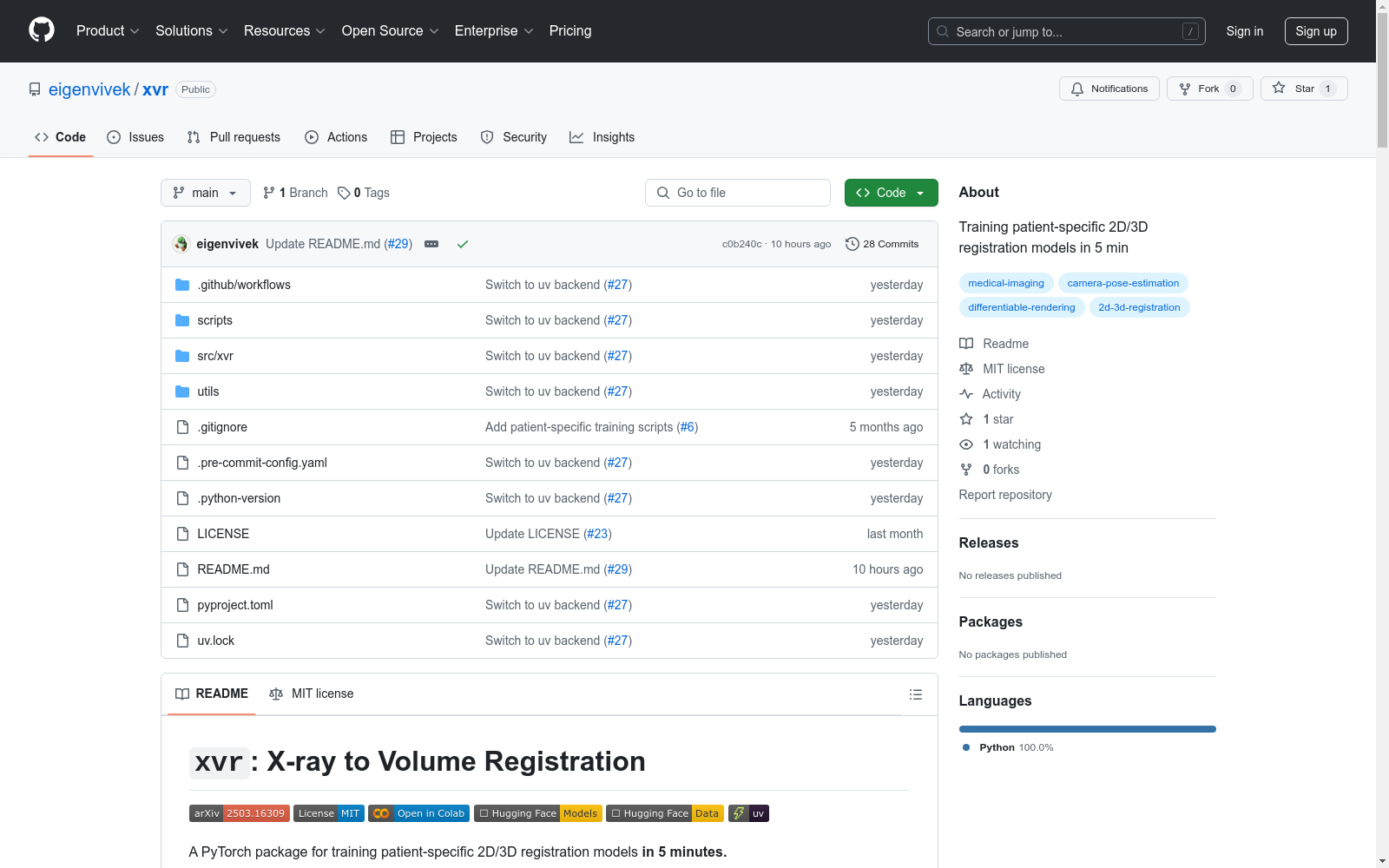Screen dimensions: 1389x868
Task: Open the main branch dropdown
Action: coord(205,193)
